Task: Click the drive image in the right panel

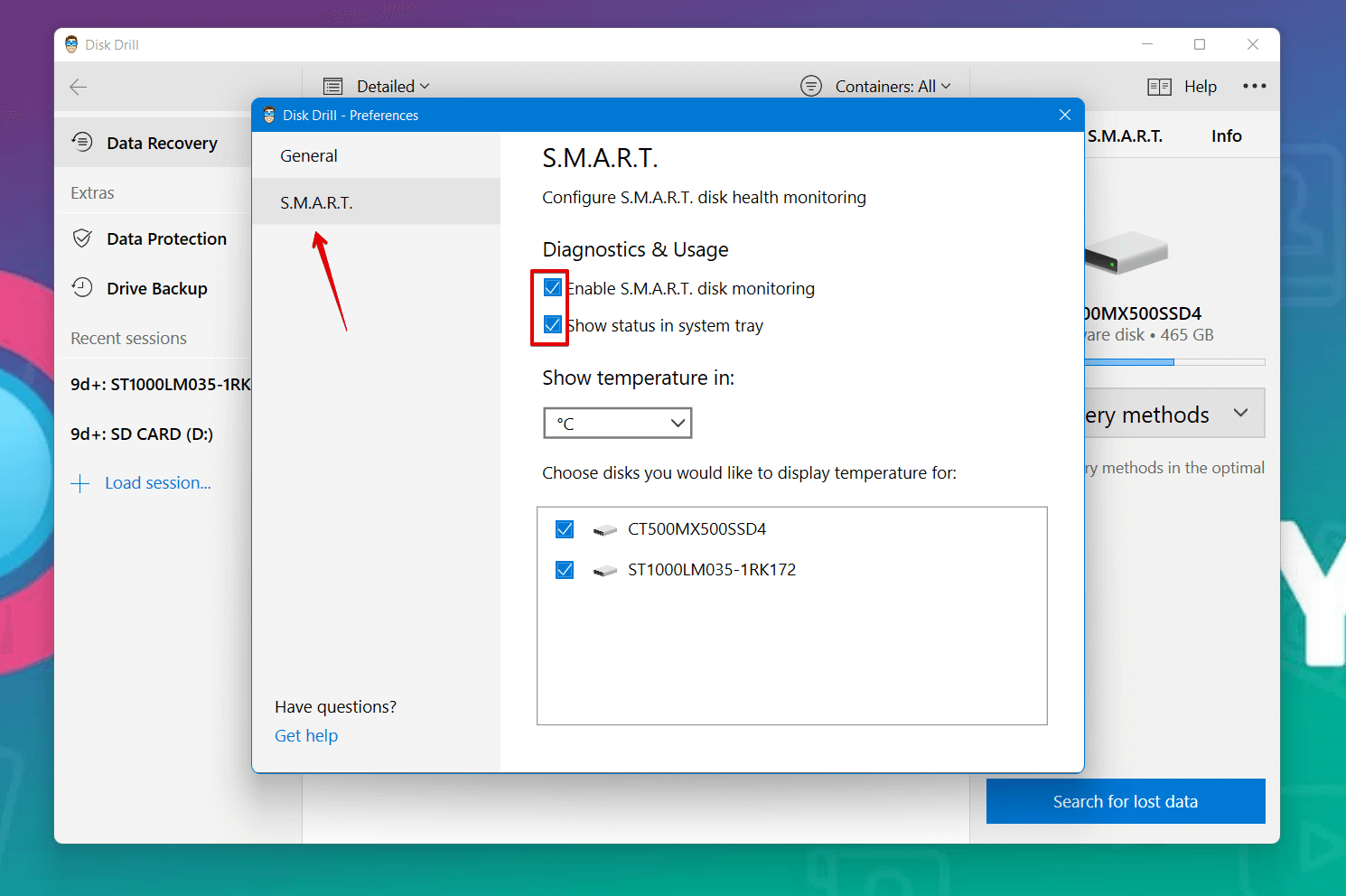Action: tap(1126, 252)
